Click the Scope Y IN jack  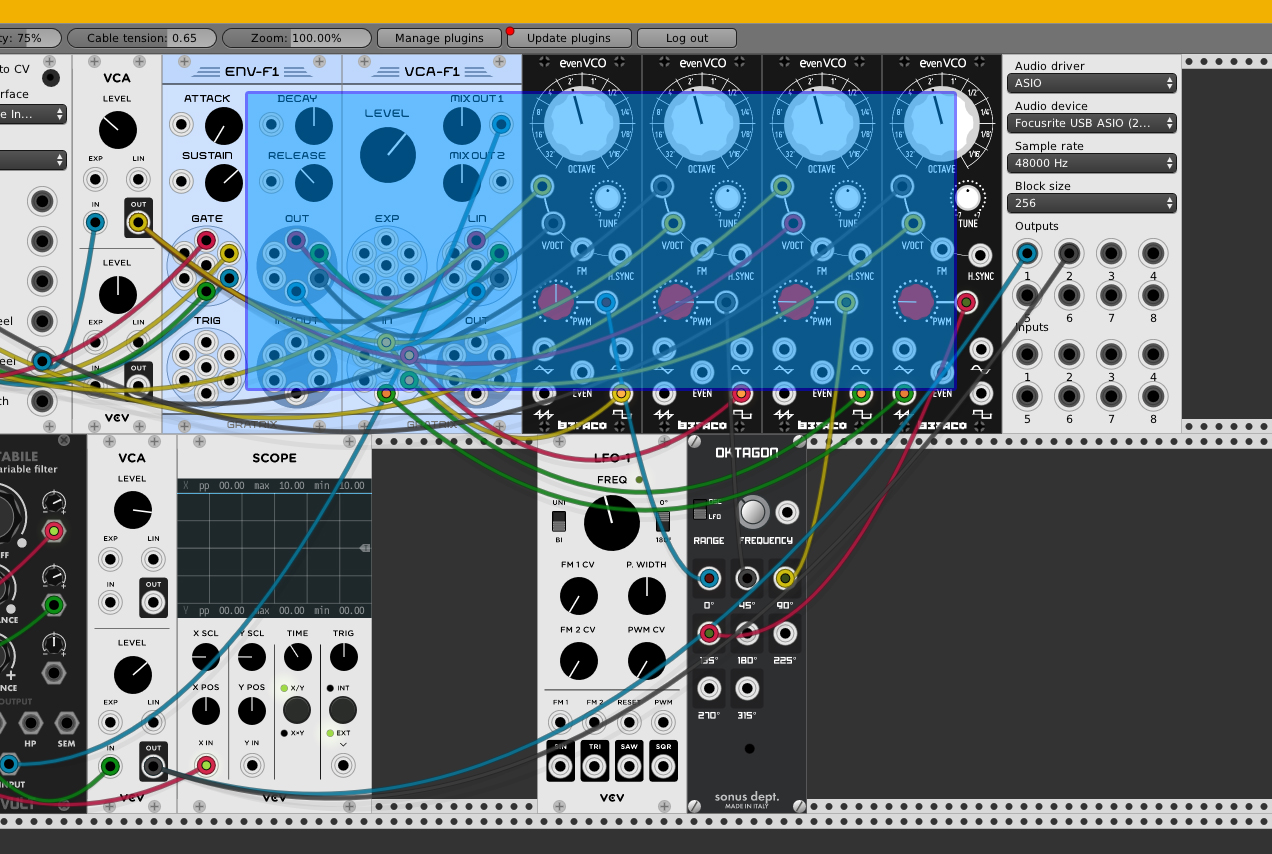point(251,766)
